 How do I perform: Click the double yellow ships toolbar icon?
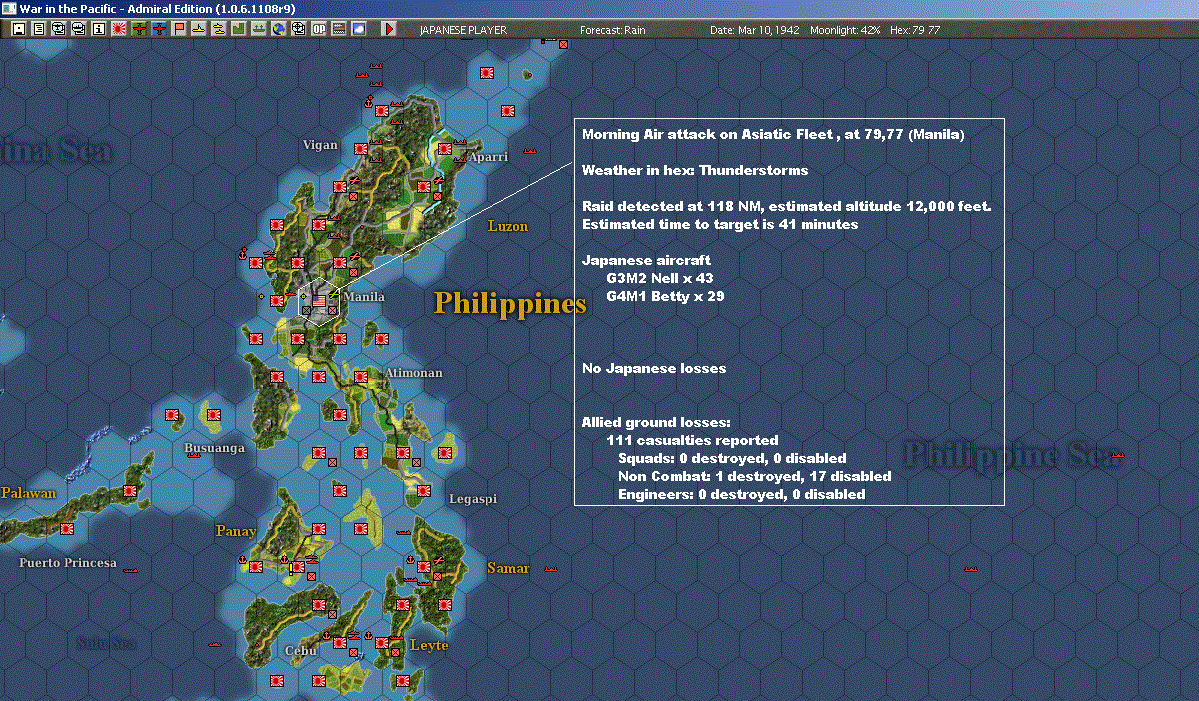[x=219, y=29]
